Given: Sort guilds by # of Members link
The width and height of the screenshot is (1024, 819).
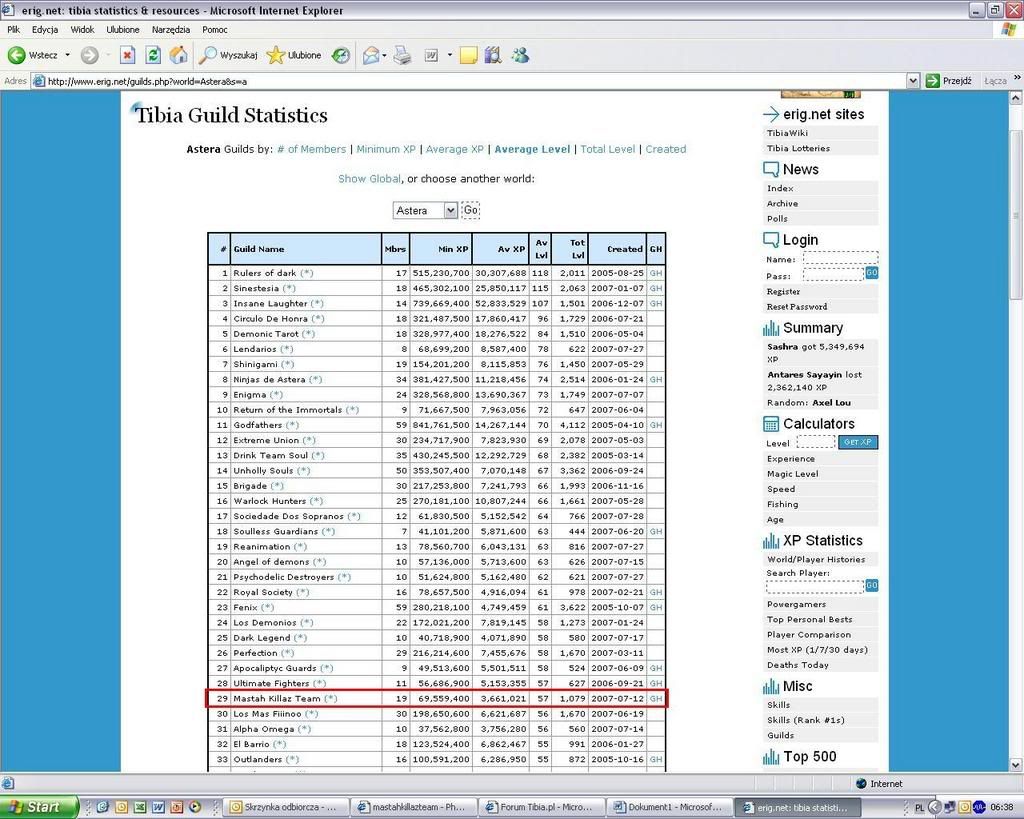Looking at the screenshot, I should pos(312,149).
